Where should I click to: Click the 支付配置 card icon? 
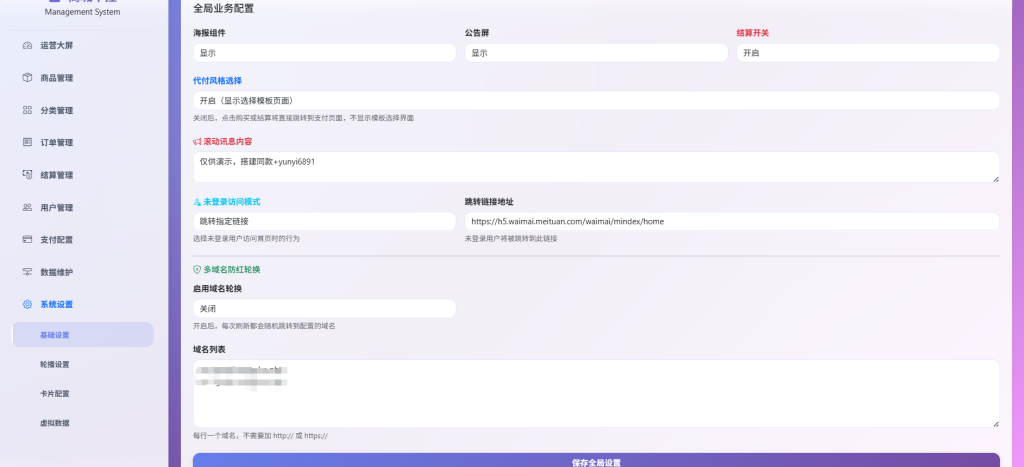coord(27,240)
